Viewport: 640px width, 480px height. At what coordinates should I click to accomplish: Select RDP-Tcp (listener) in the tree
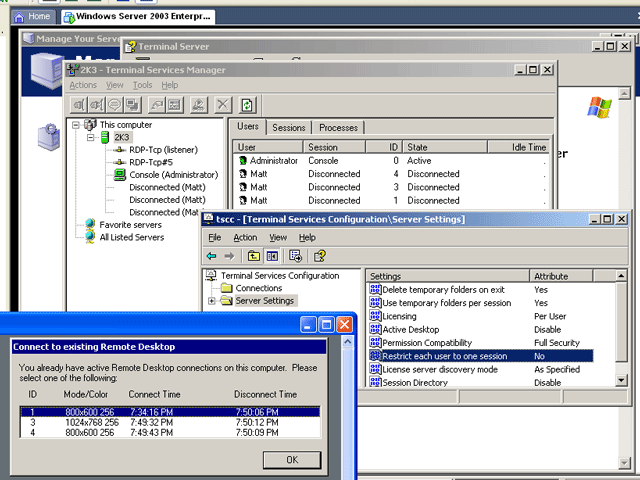[163, 150]
